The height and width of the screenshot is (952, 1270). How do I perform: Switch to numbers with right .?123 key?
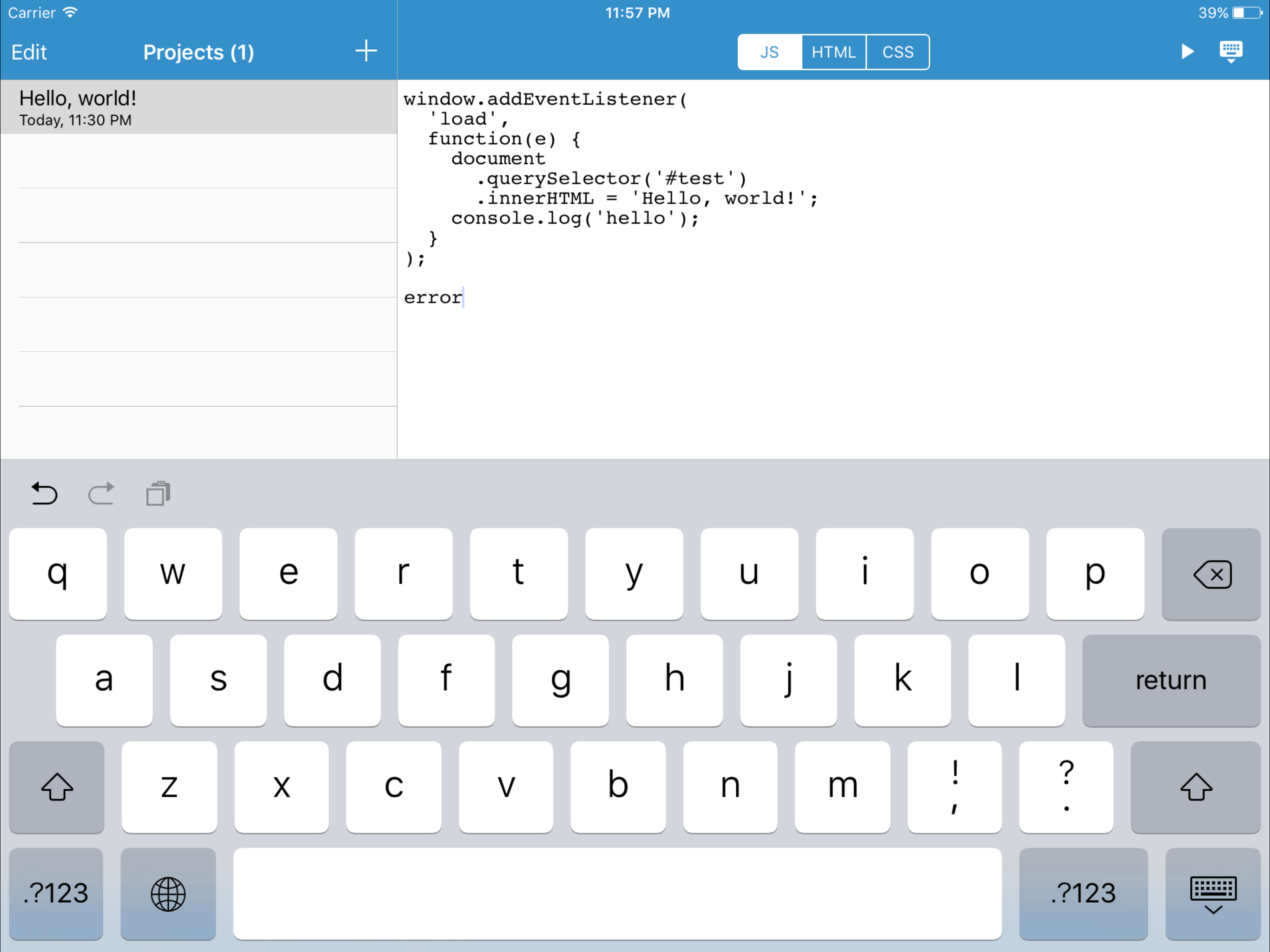1083,893
